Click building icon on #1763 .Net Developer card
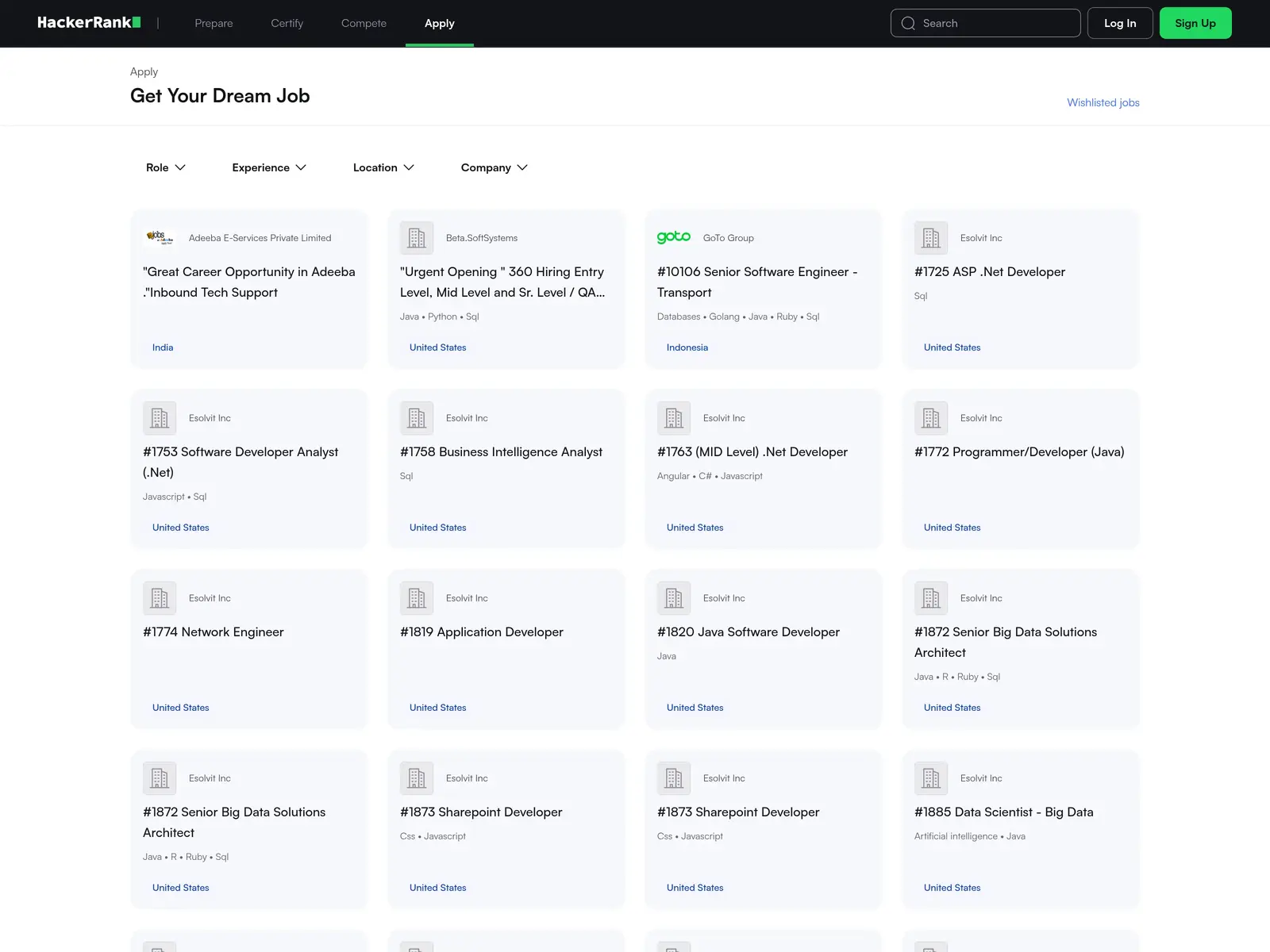 coord(674,418)
